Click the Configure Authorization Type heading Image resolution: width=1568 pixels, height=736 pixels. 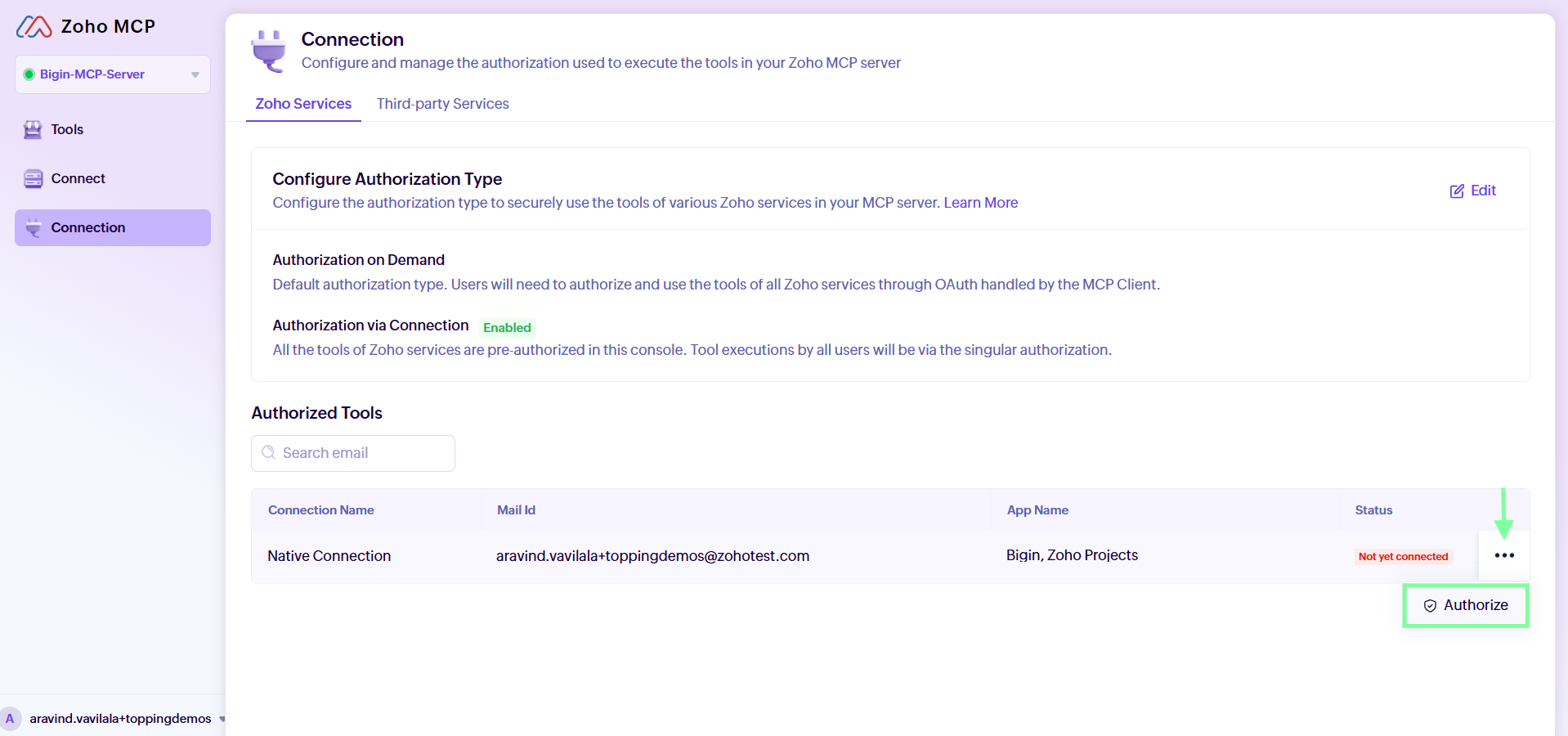tap(387, 179)
